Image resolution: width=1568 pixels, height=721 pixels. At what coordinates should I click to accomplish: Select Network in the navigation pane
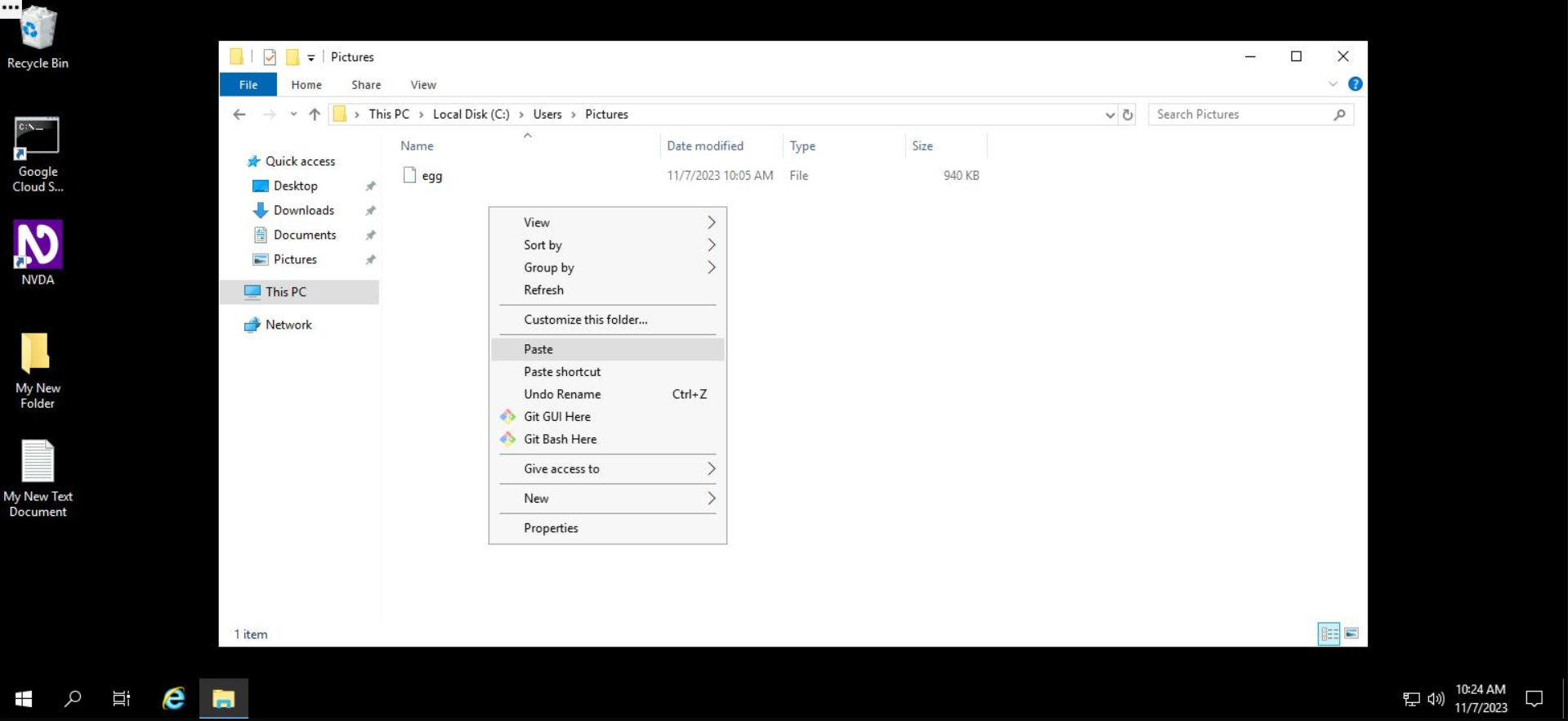coord(288,325)
